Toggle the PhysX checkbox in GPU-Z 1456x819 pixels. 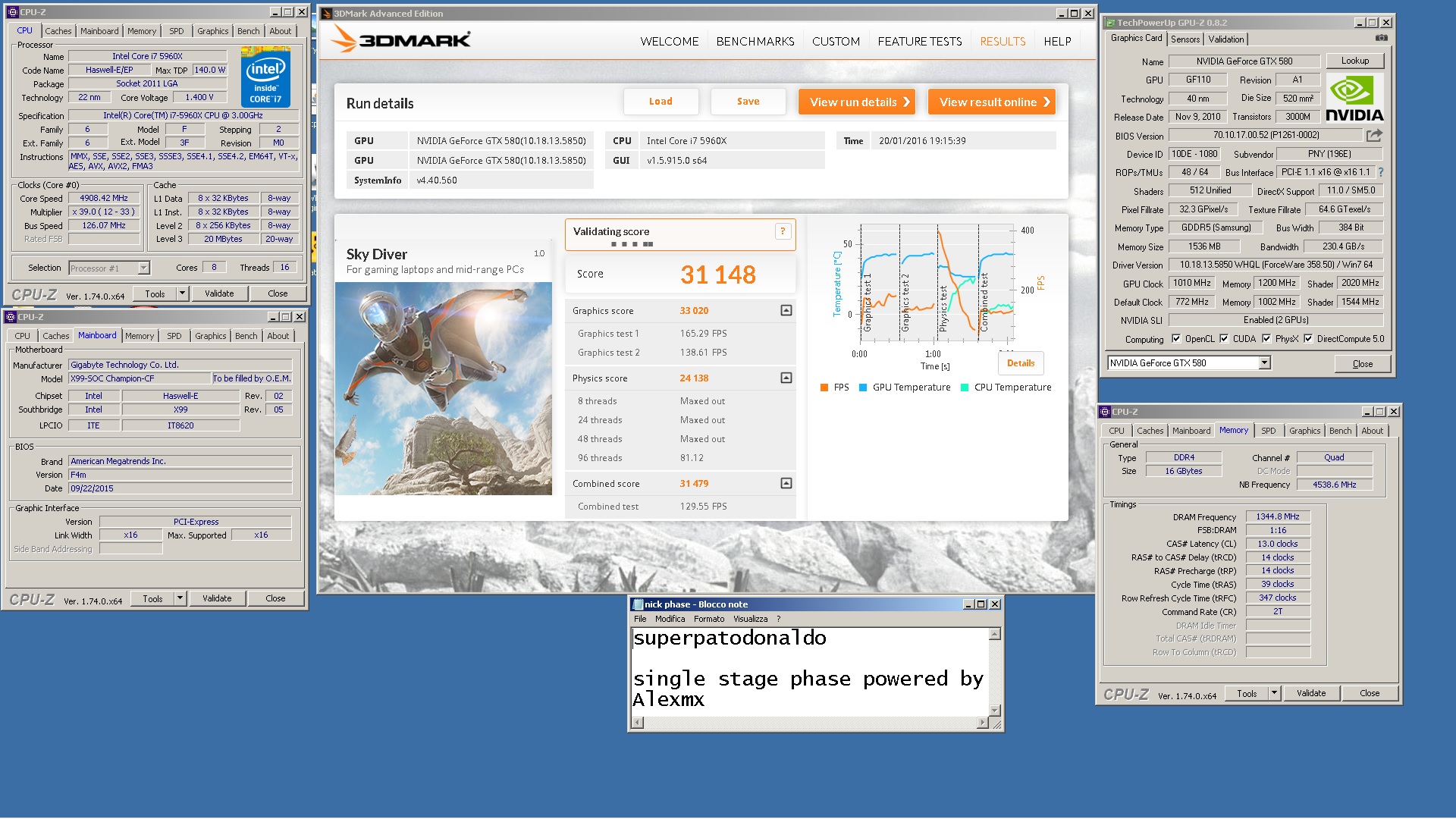(x=1266, y=339)
